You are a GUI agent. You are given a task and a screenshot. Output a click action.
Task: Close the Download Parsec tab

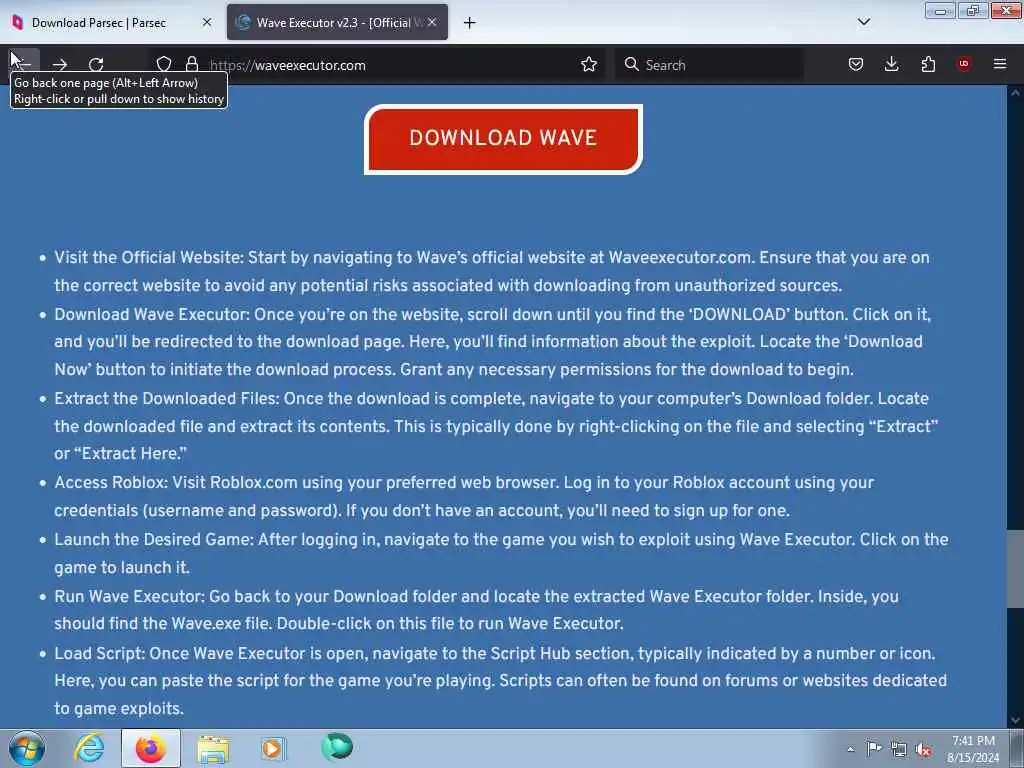(x=207, y=22)
